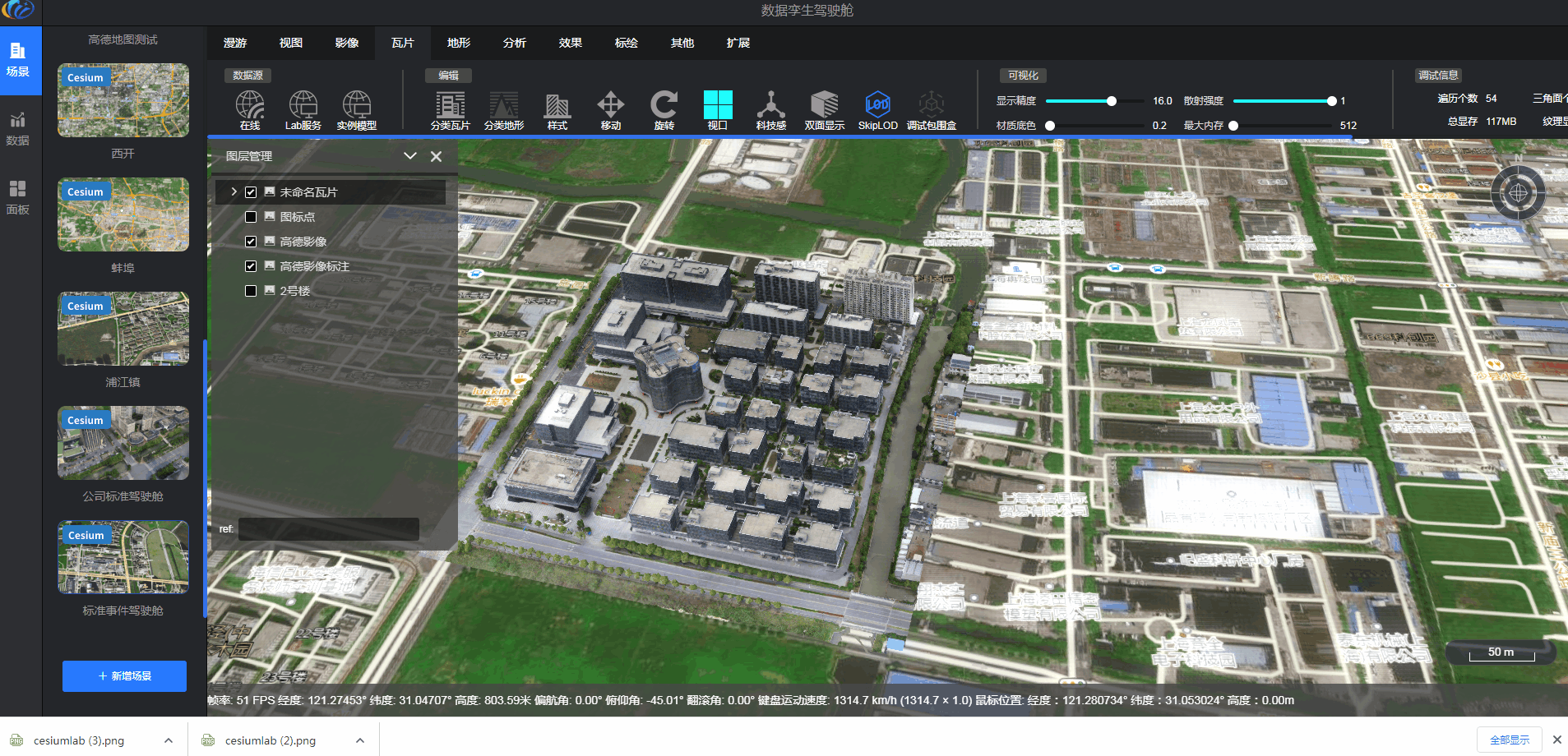This screenshot has width=1568, height=756.
Task: Enable the 图标点 layer checkbox
Action: pos(251,217)
